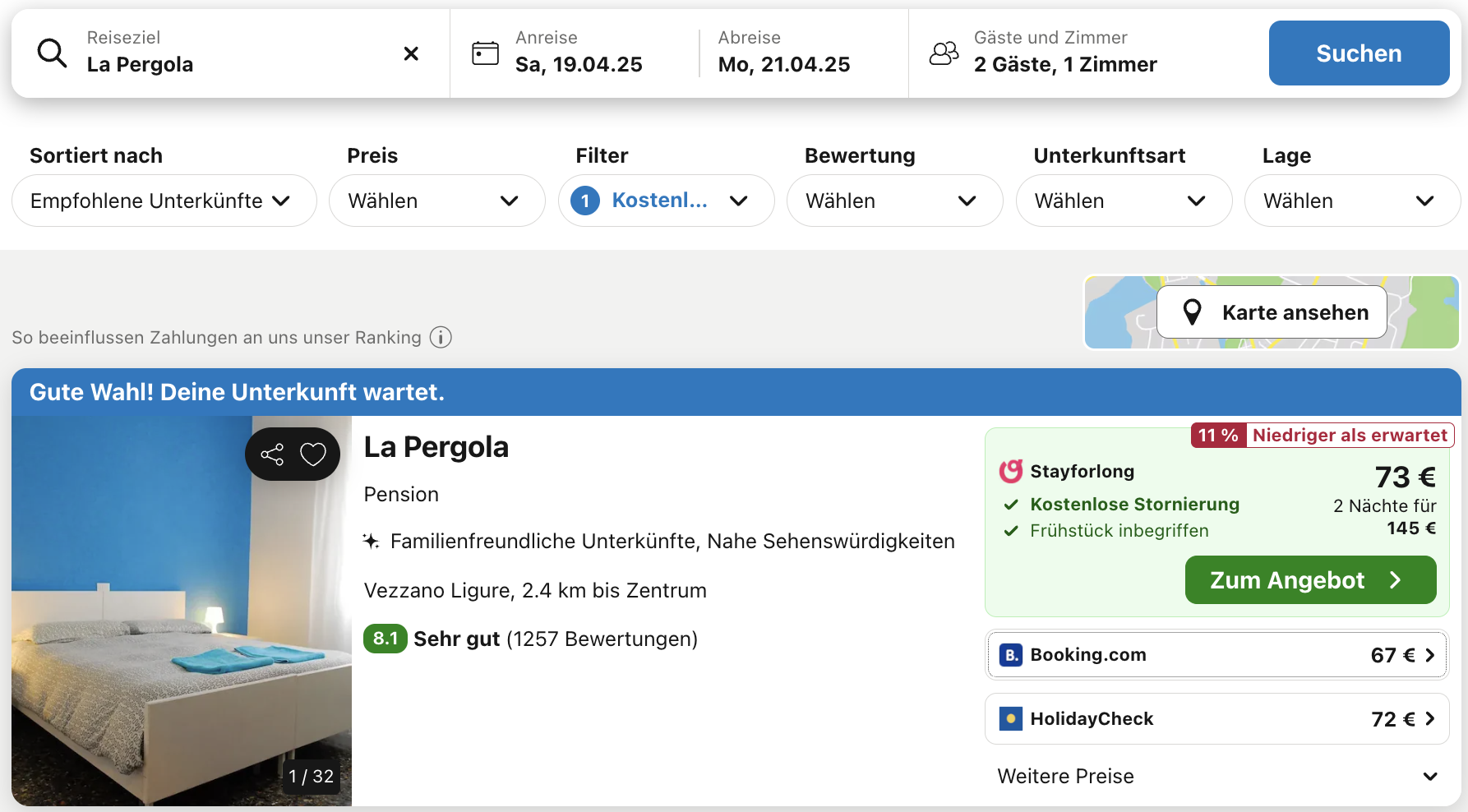Viewport: 1468px width, 812px height.
Task: Expand Weitere Preise
Action: 1217,777
